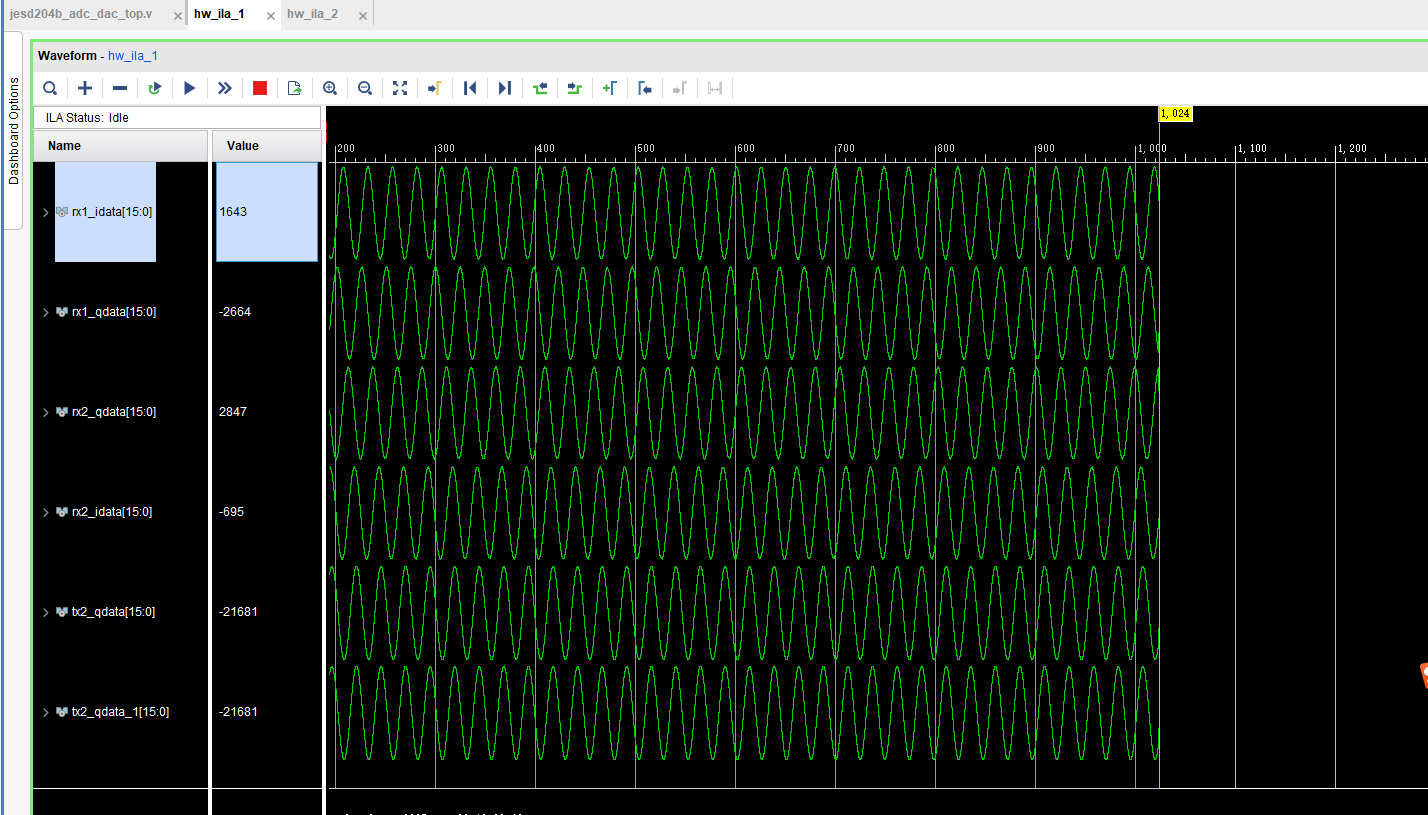Run trigger with the play icon
Viewport: 1428px width, 815px height.
(x=190, y=88)
